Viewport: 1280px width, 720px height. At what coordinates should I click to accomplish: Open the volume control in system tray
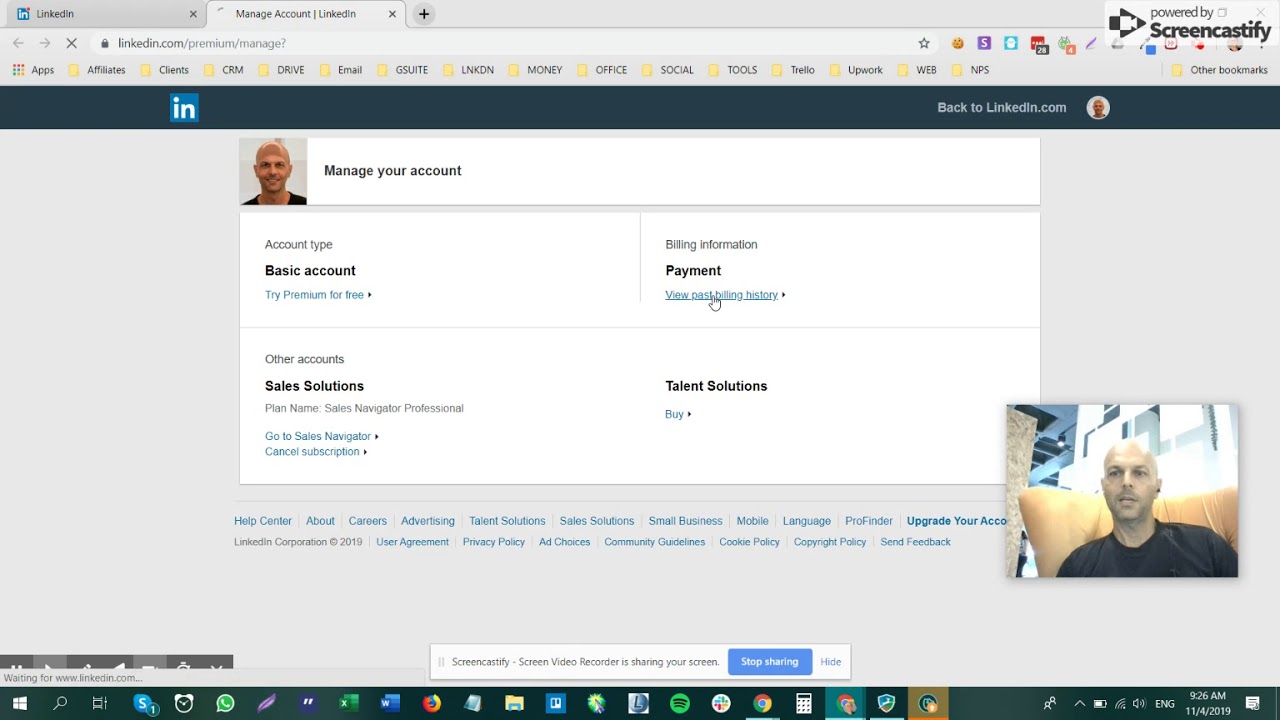click(1141, 704)
